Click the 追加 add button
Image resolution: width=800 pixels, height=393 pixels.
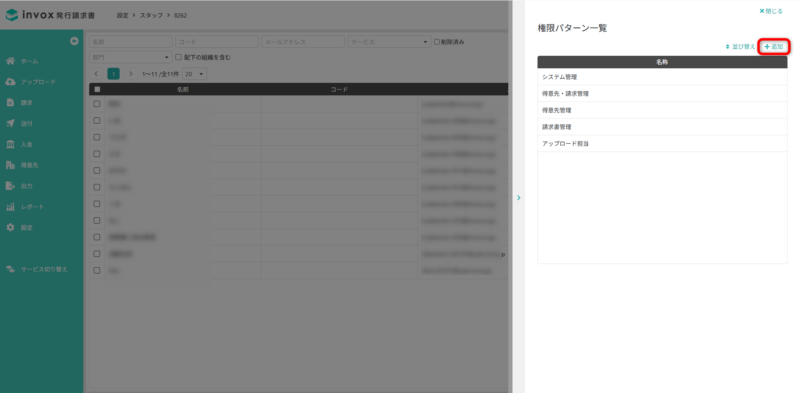click(773, 46)
